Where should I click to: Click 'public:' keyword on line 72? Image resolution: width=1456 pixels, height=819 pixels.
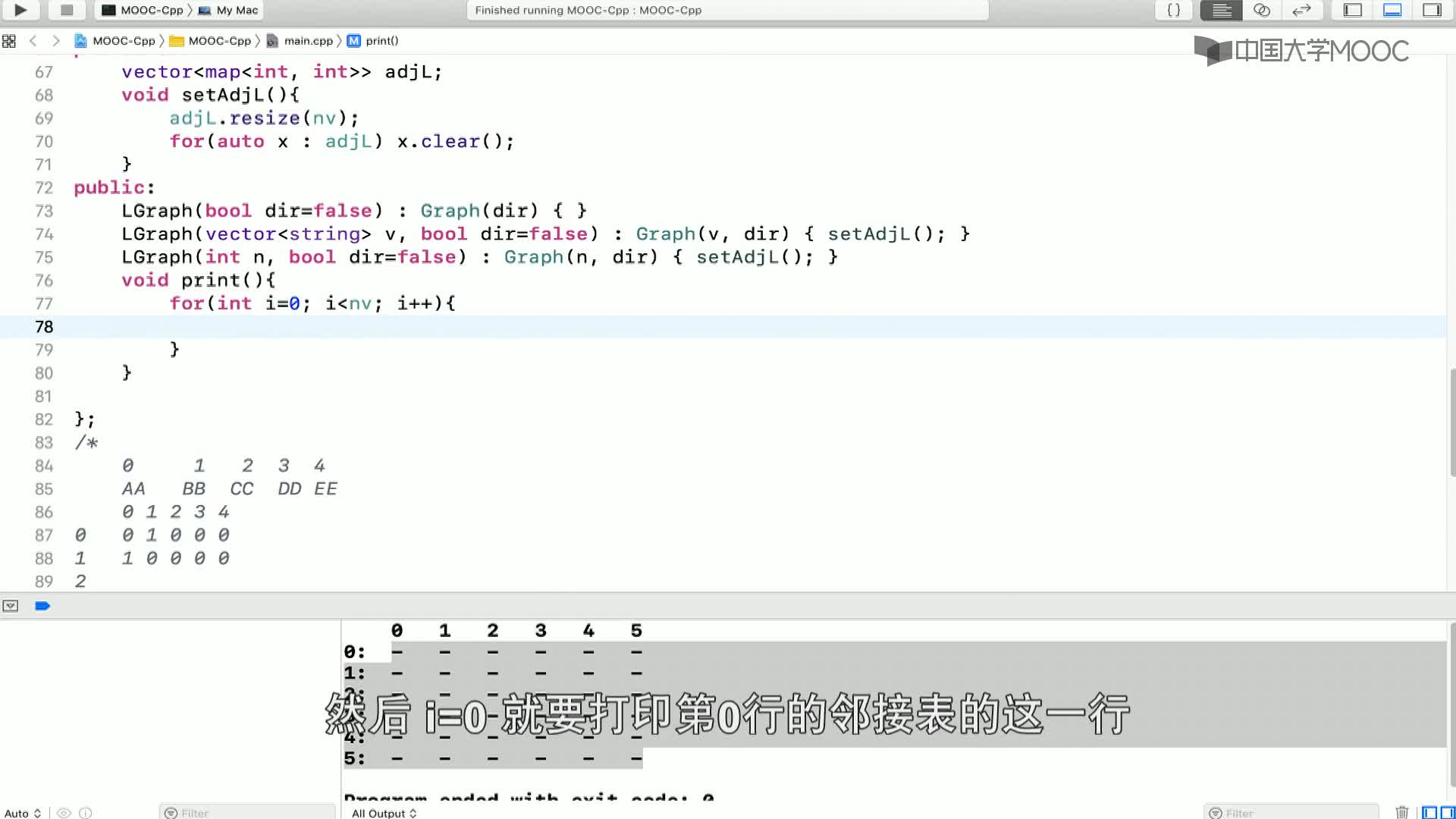pos(114,188)
